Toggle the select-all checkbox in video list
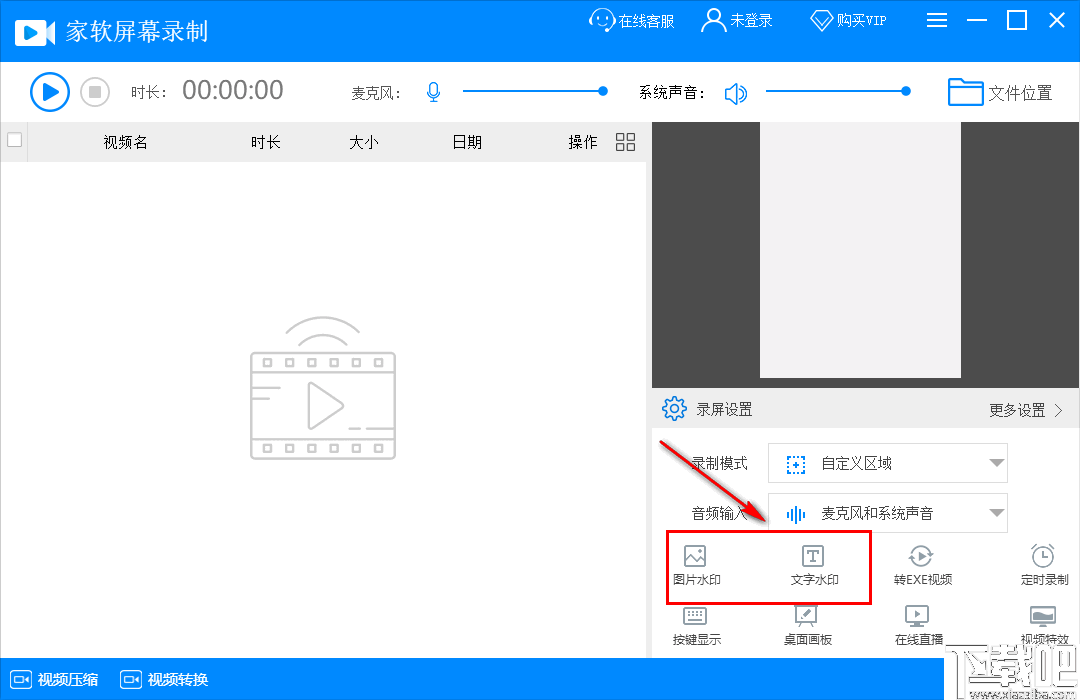Screen dimensions: 1080x700 point(14,141)
